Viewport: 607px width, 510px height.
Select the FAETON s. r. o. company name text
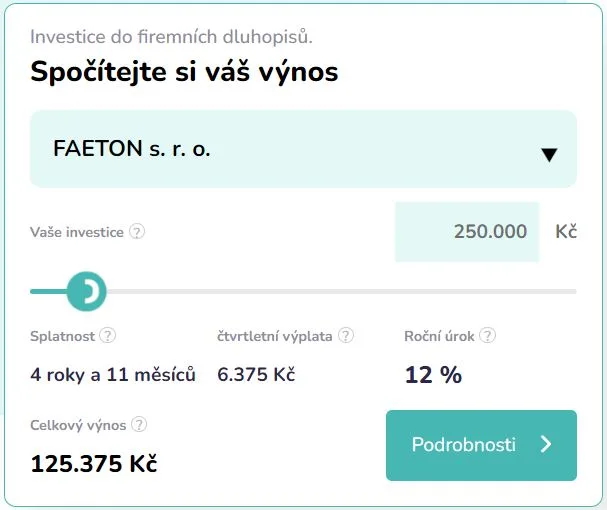(x=132, y=149)
